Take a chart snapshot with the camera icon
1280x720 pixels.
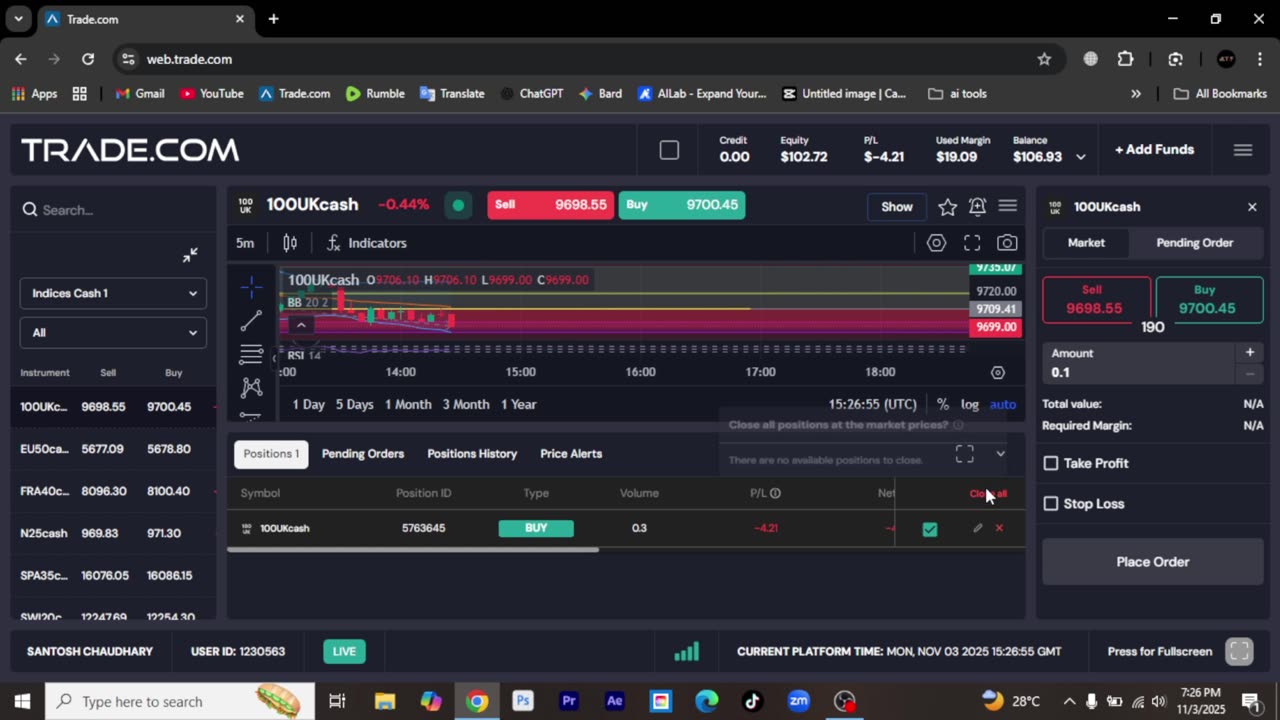(1007, 243)
